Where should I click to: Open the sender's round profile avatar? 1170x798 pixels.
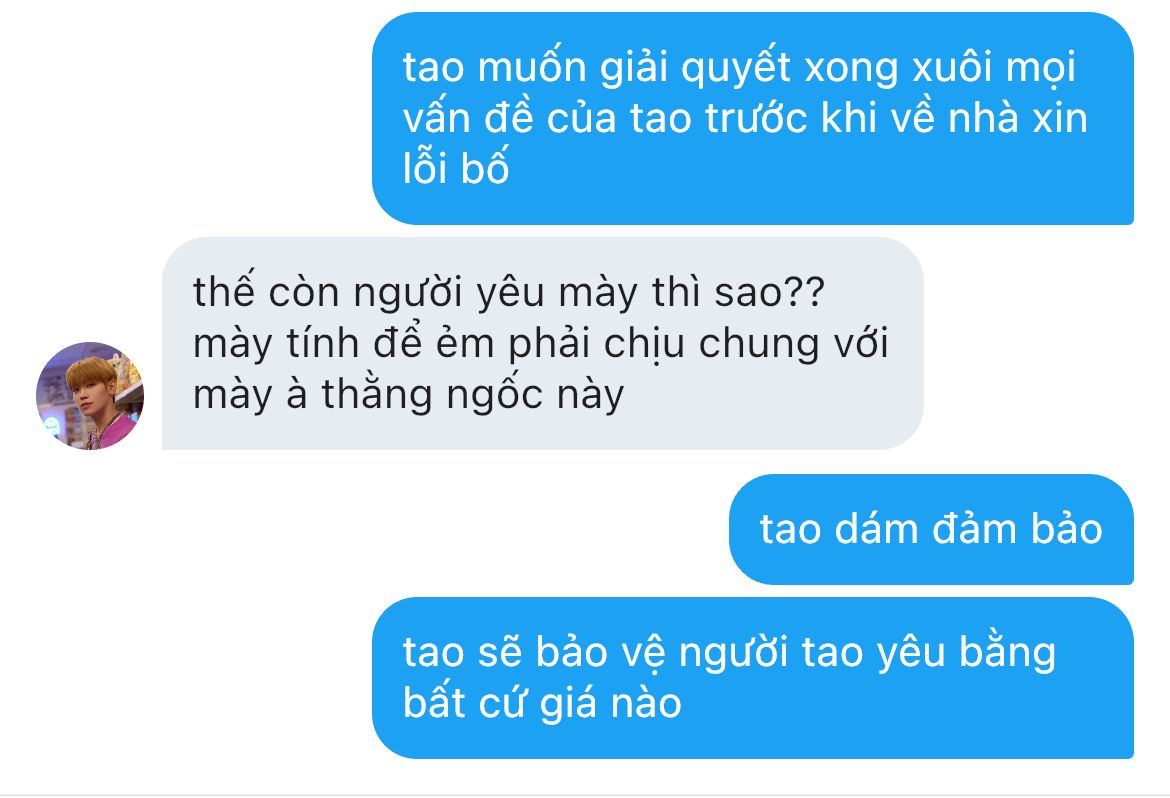90,396
